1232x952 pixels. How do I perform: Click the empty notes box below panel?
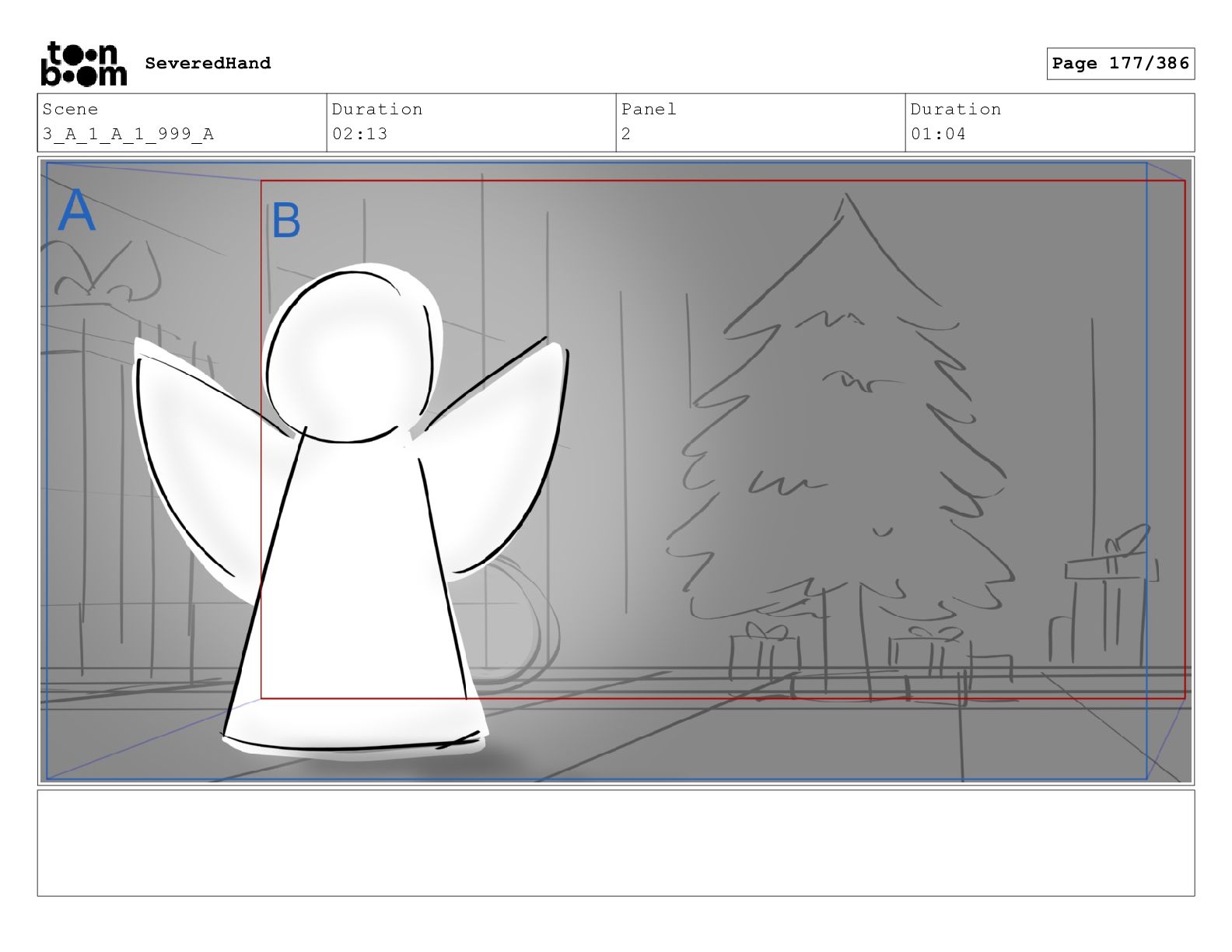click(616, 843)
